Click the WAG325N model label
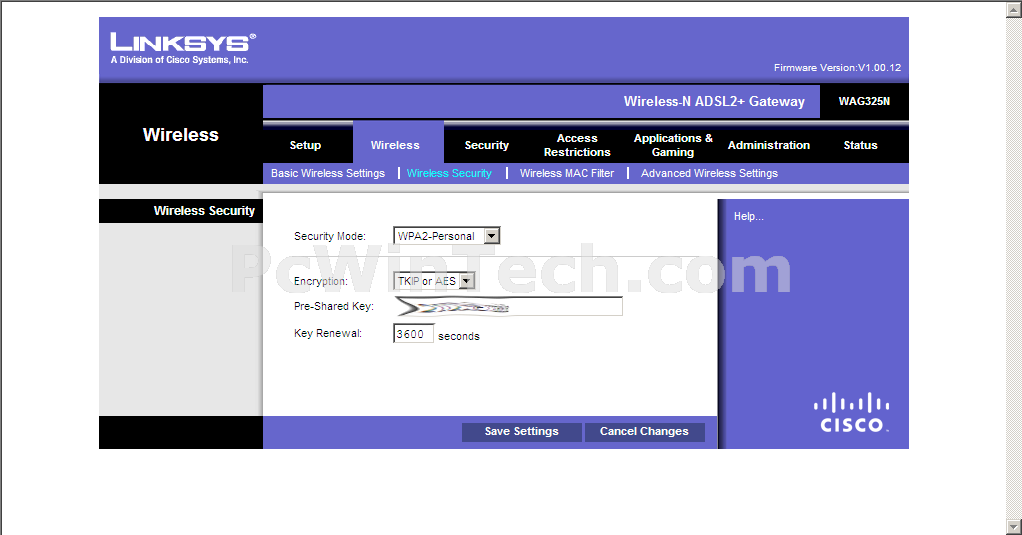1022x535 pixels. [864, 101]
